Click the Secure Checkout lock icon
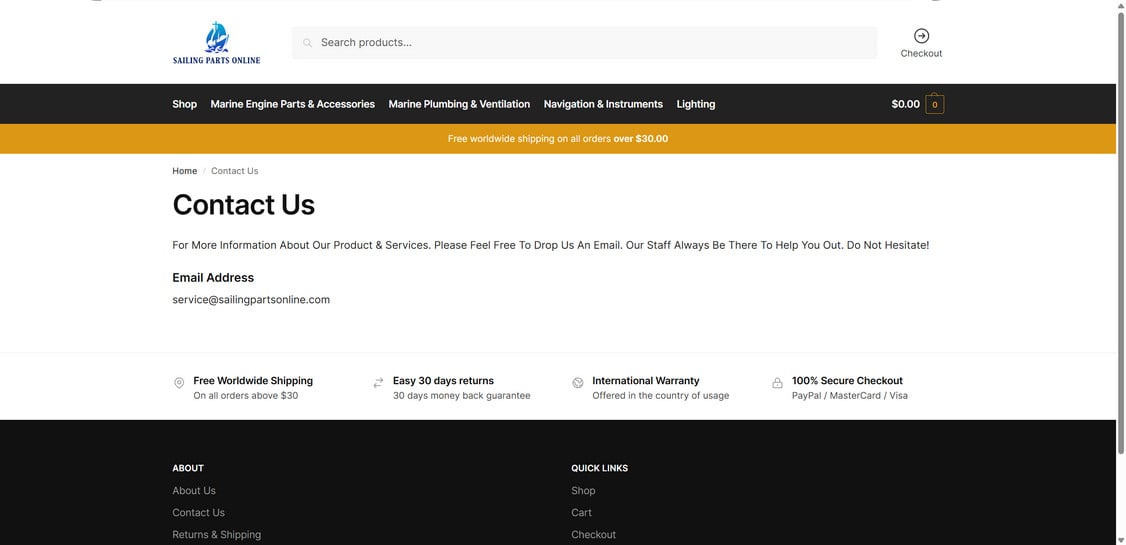 (777, 383)
